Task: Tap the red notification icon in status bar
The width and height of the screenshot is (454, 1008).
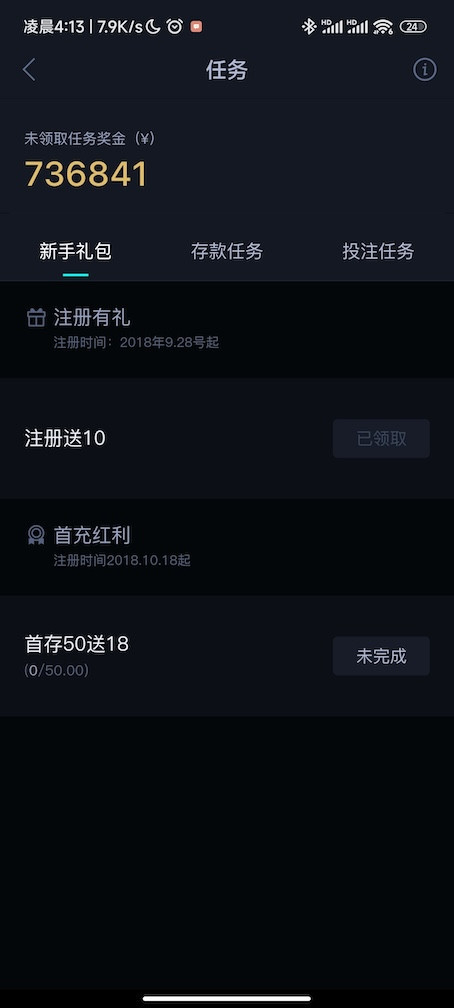Action: (x=196, y=26)
